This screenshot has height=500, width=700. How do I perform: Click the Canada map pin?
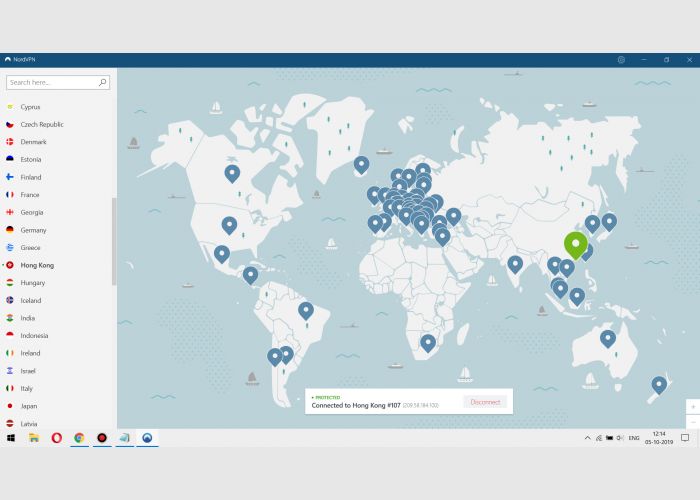click(x=232, y=173)
